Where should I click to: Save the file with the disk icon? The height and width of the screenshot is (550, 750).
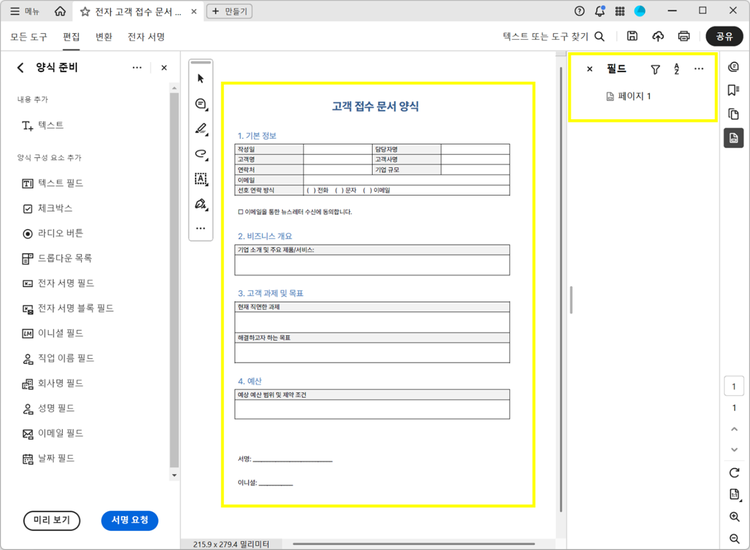click(632, 36)
